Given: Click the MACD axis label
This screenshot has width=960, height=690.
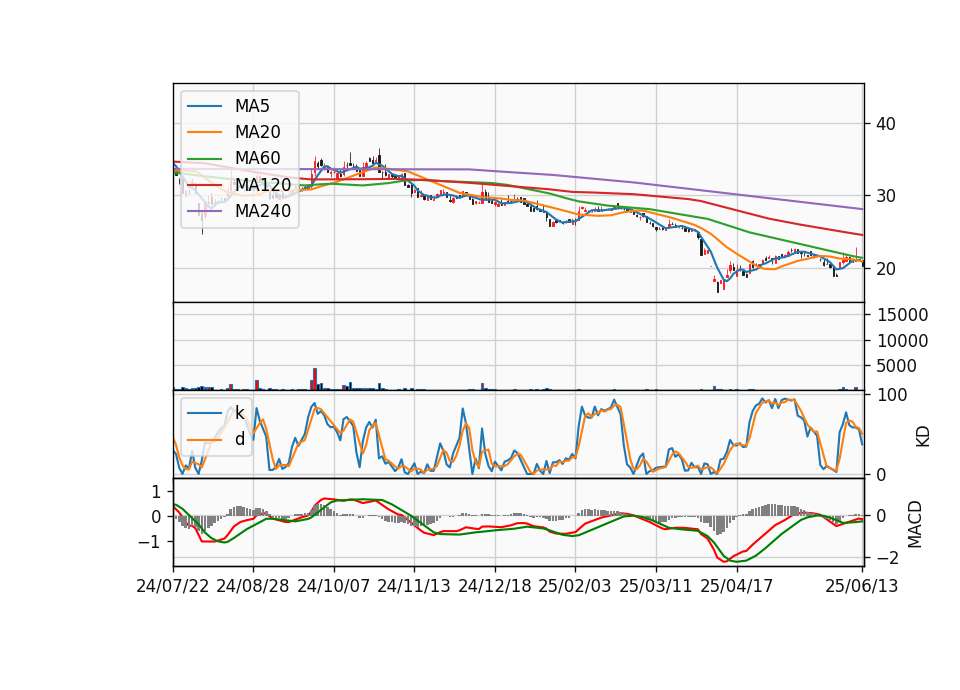Looking at the screenshot, I should 915,524.
